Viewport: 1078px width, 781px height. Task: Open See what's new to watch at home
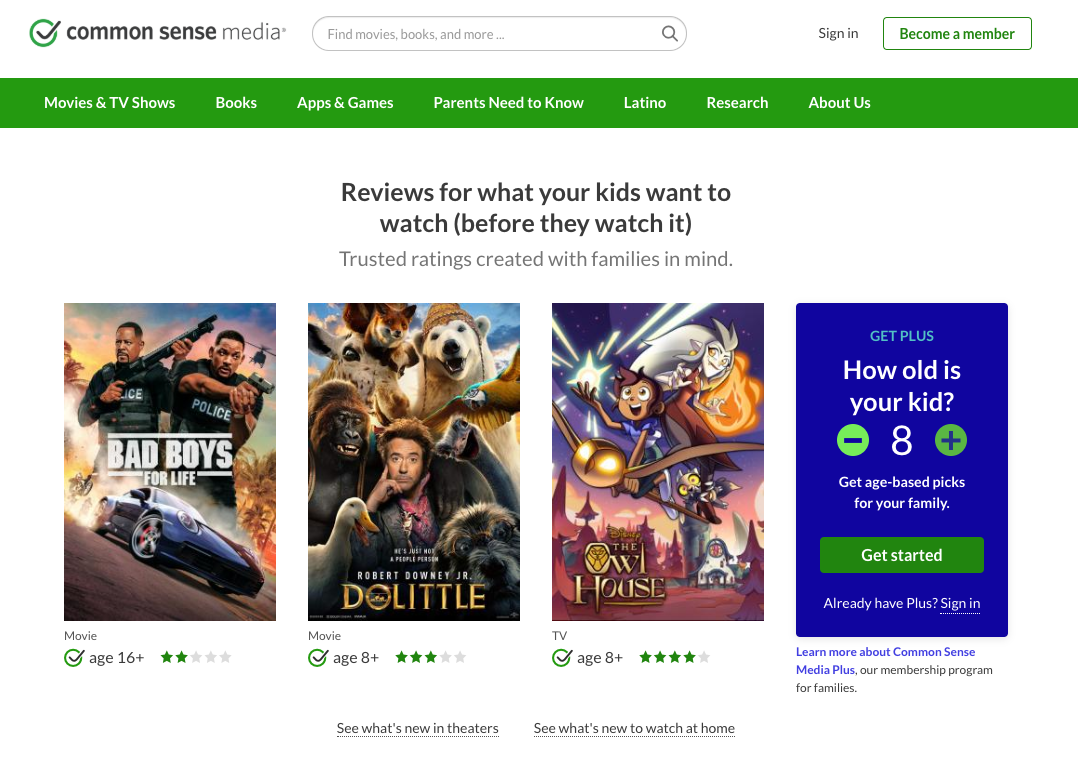click(634, 728)
